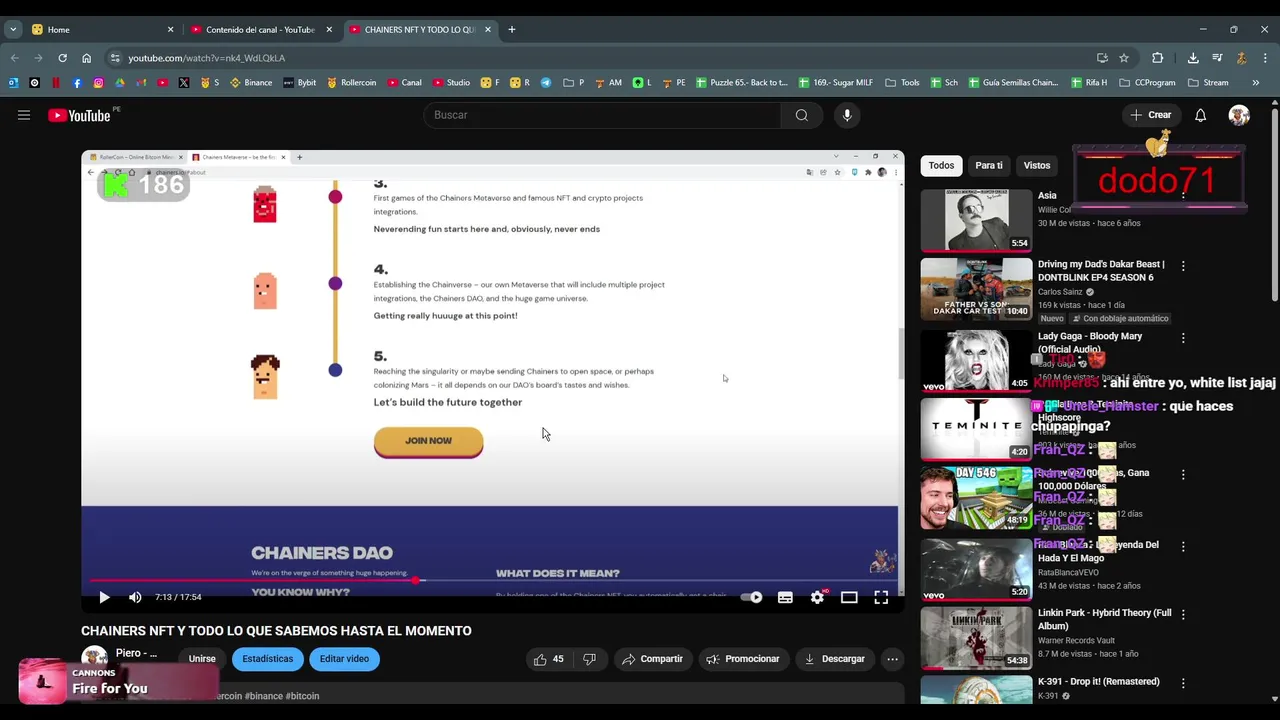The height and width of the screenshot is (720, 1280).
Task: Toggle autoplay switch in player
Action: 751,597
